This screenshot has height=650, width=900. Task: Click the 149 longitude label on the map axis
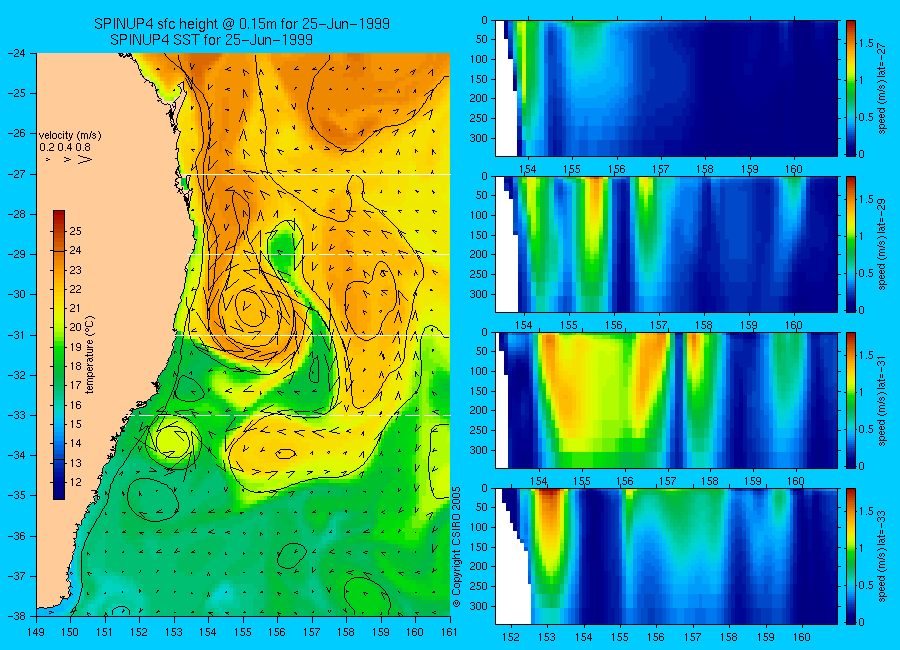[36, 632]
